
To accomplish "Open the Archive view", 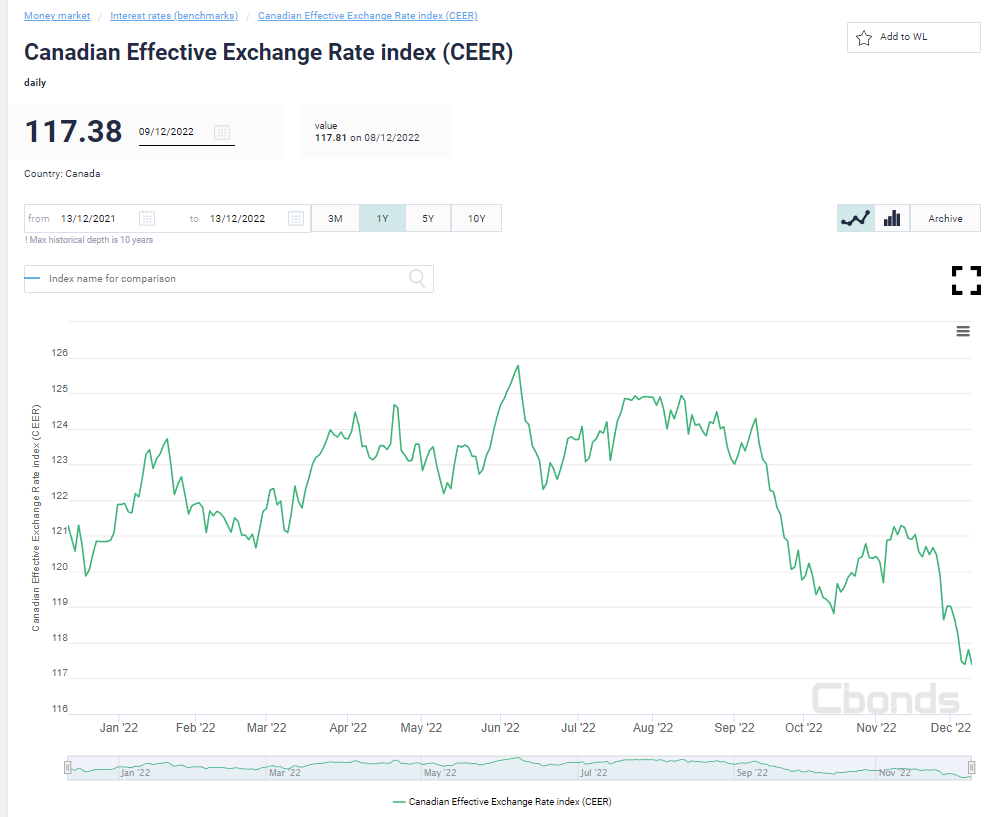I will click(x=945, y=218).
